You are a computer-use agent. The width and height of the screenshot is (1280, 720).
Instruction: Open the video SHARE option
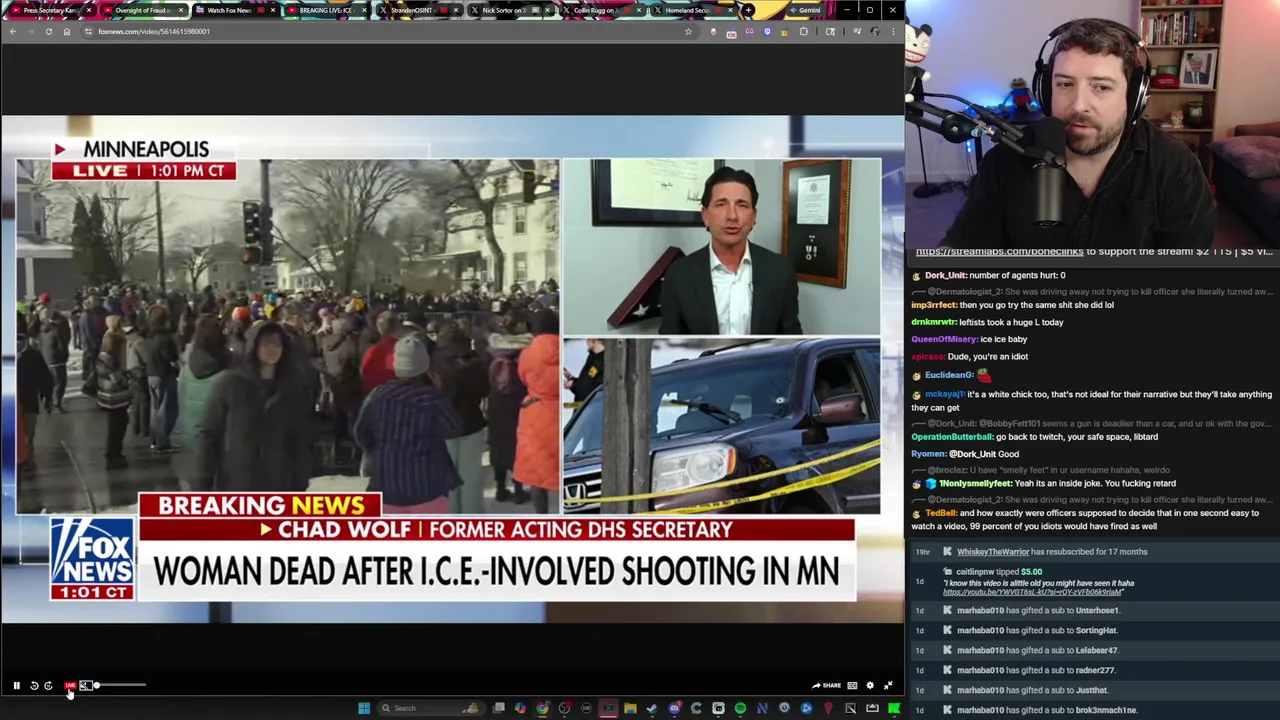click(826, 685)
